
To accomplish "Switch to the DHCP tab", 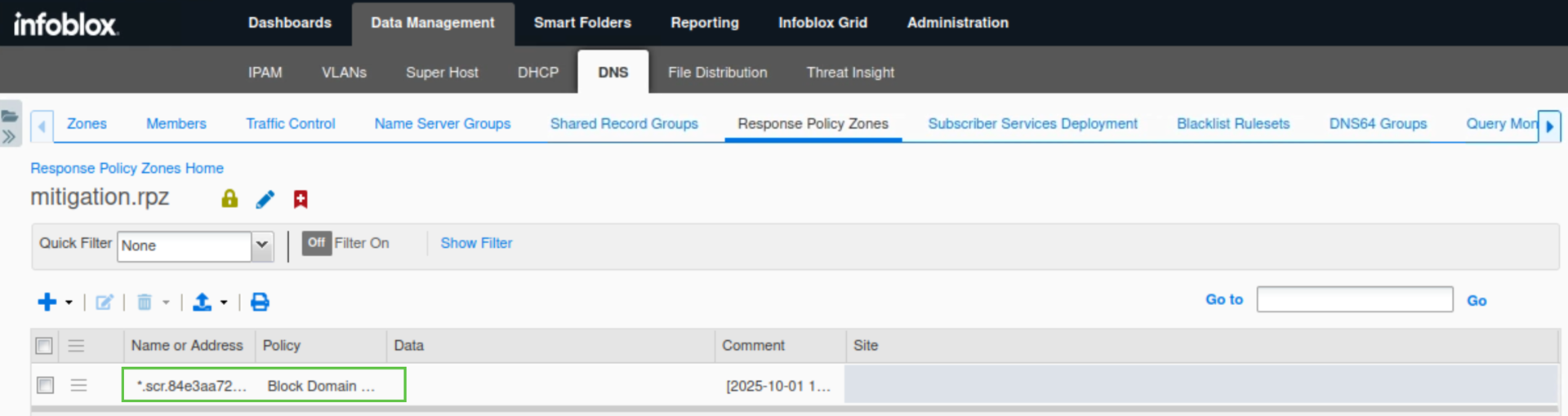I will pyautogui.click(x=538, y=73).
